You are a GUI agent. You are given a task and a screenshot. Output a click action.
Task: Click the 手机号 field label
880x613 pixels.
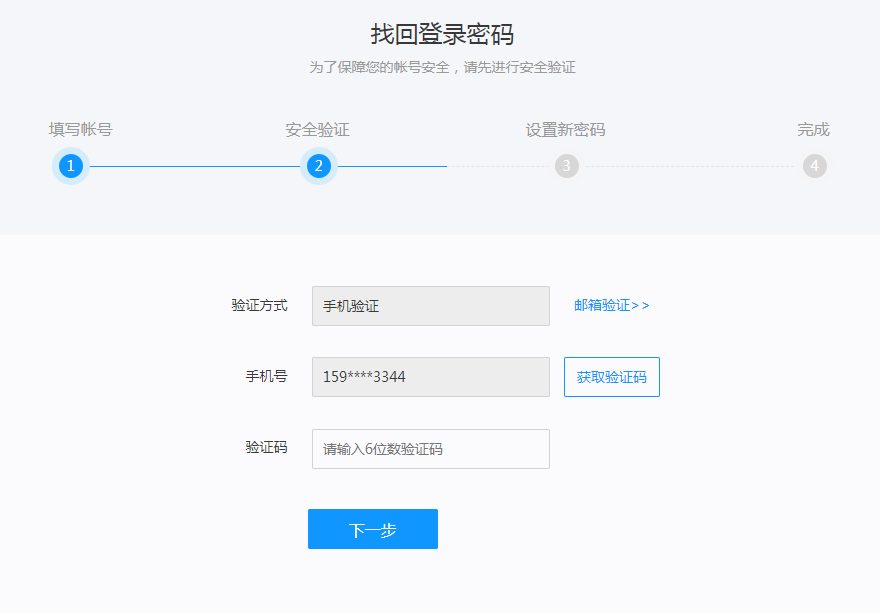(264, 377)
